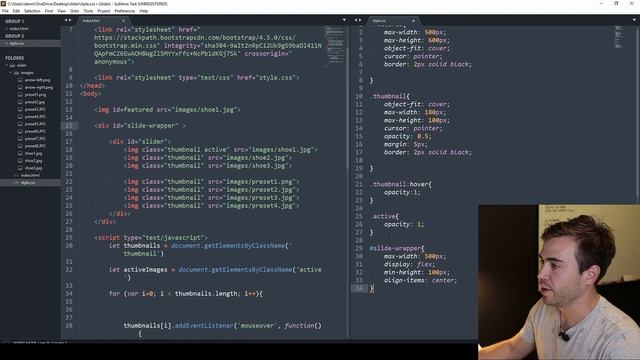The width and height of the screenshot is (640, 360).
Task: Click line number 34 in style.css gutter
Action: click(x=358, y=288)
